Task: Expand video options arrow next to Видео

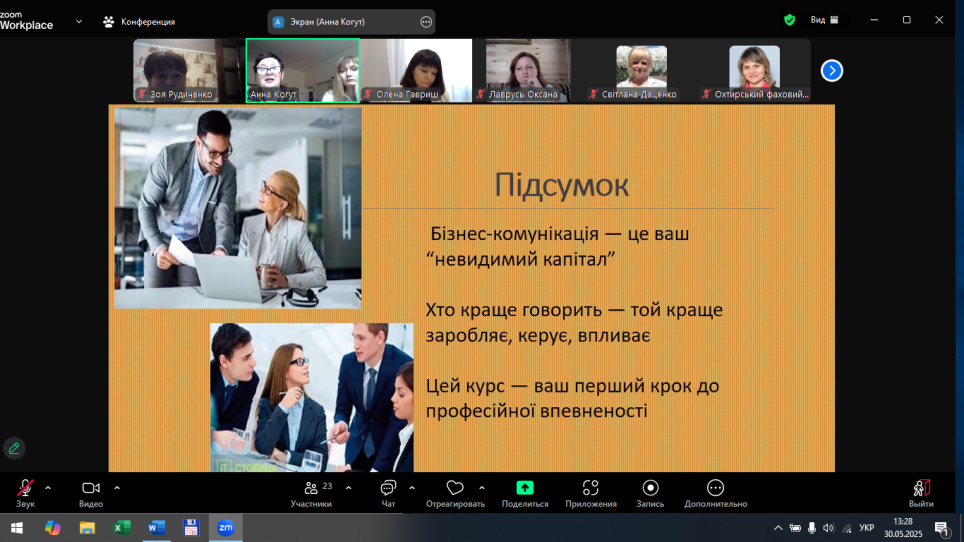Action: 117,488
